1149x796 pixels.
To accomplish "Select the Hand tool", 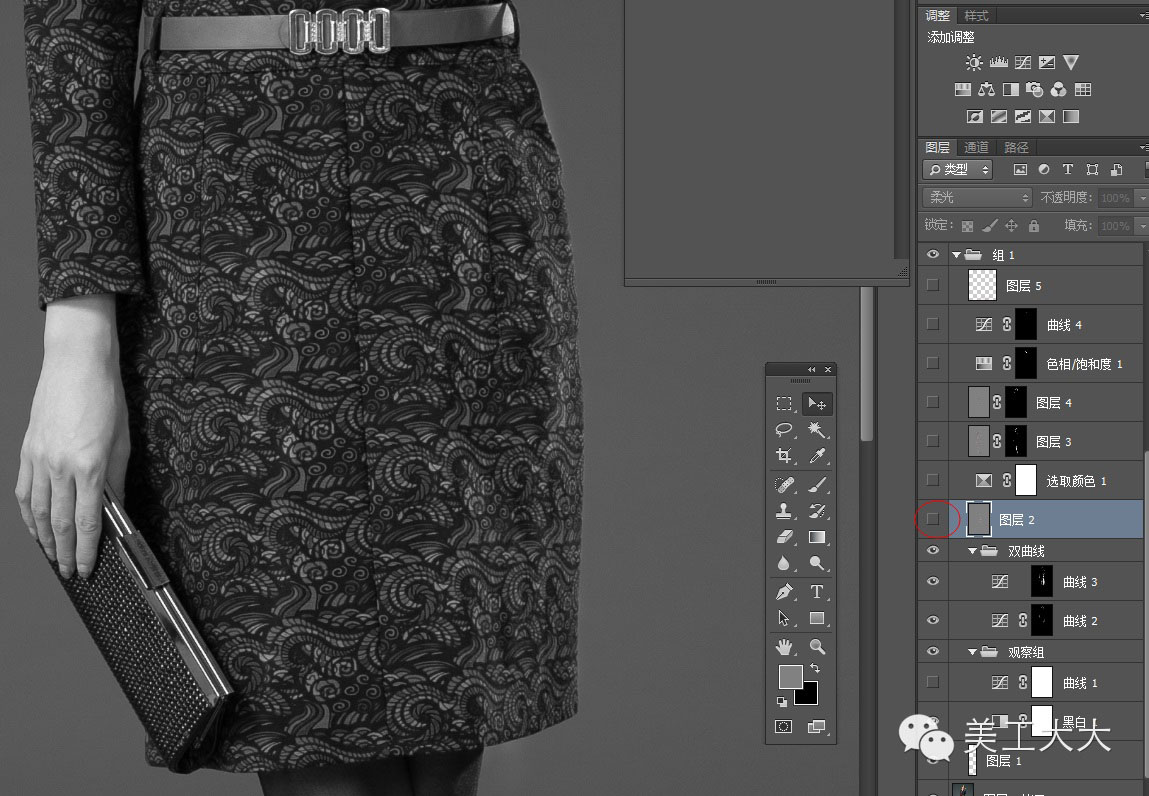I will [784, 646].
